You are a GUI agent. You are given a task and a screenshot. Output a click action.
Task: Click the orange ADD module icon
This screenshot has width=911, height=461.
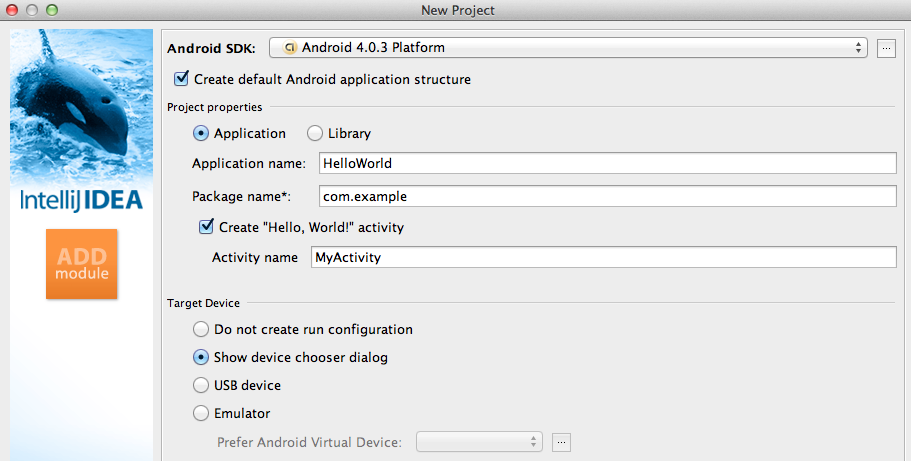pyautogui.click(x=81, y=264)
